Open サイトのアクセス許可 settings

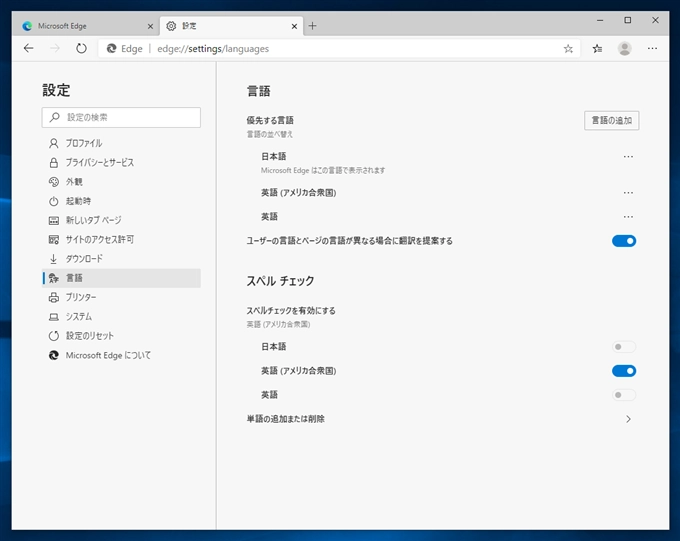[121, 239]
